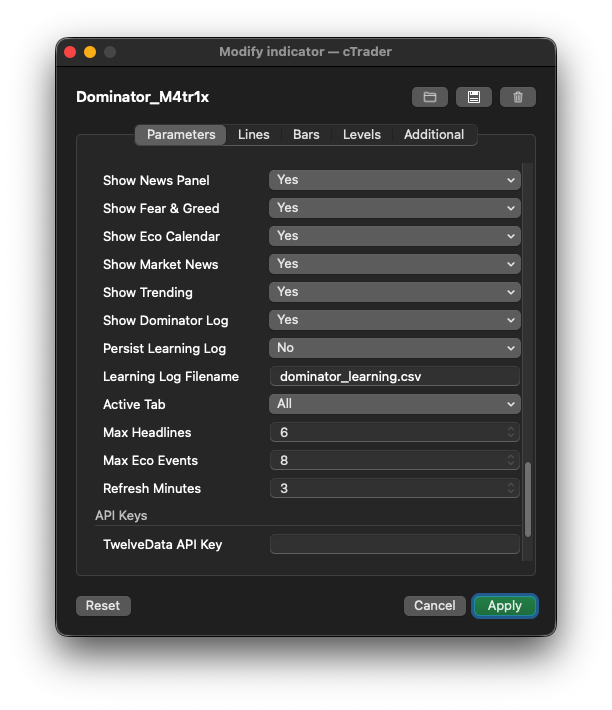Click the Persist Learning Log label
Image resolution: width=612 pixels, height=710 pixels.
point(164,349)
